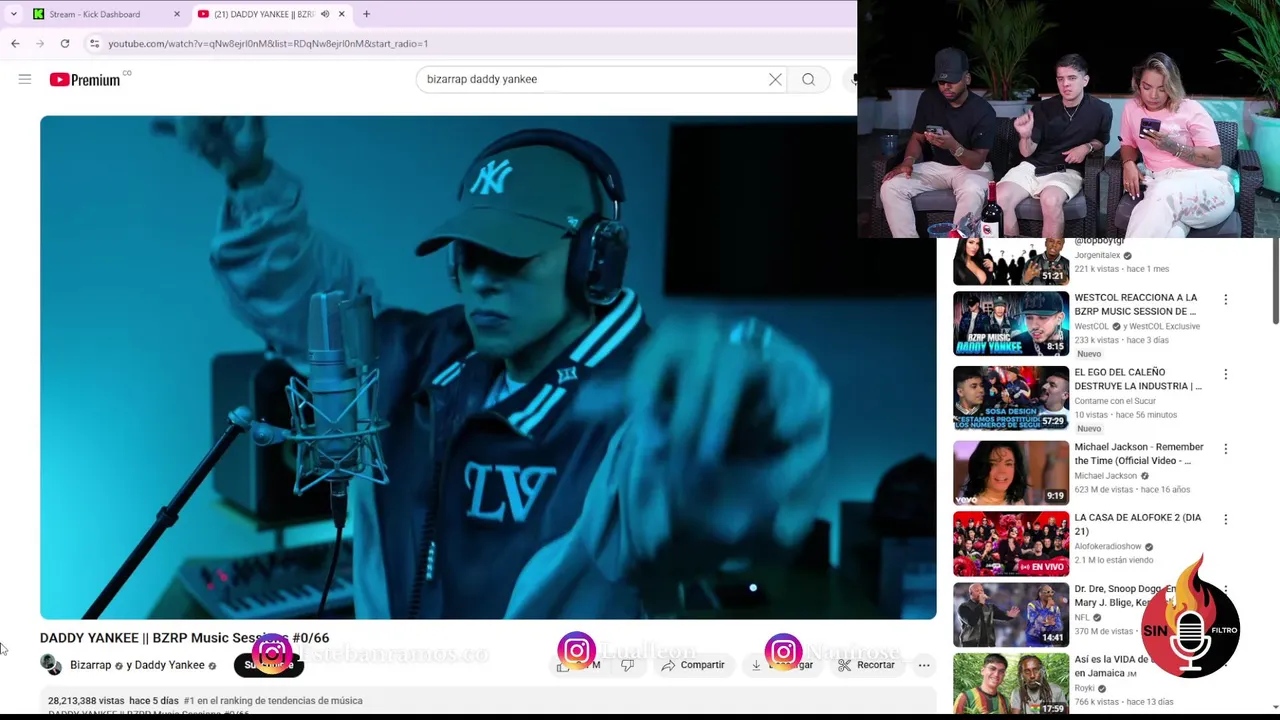Click the sidebar vertical scrollbar
The width and height of the screenshot is (1280, 720).
click(x=1275, y=281)
